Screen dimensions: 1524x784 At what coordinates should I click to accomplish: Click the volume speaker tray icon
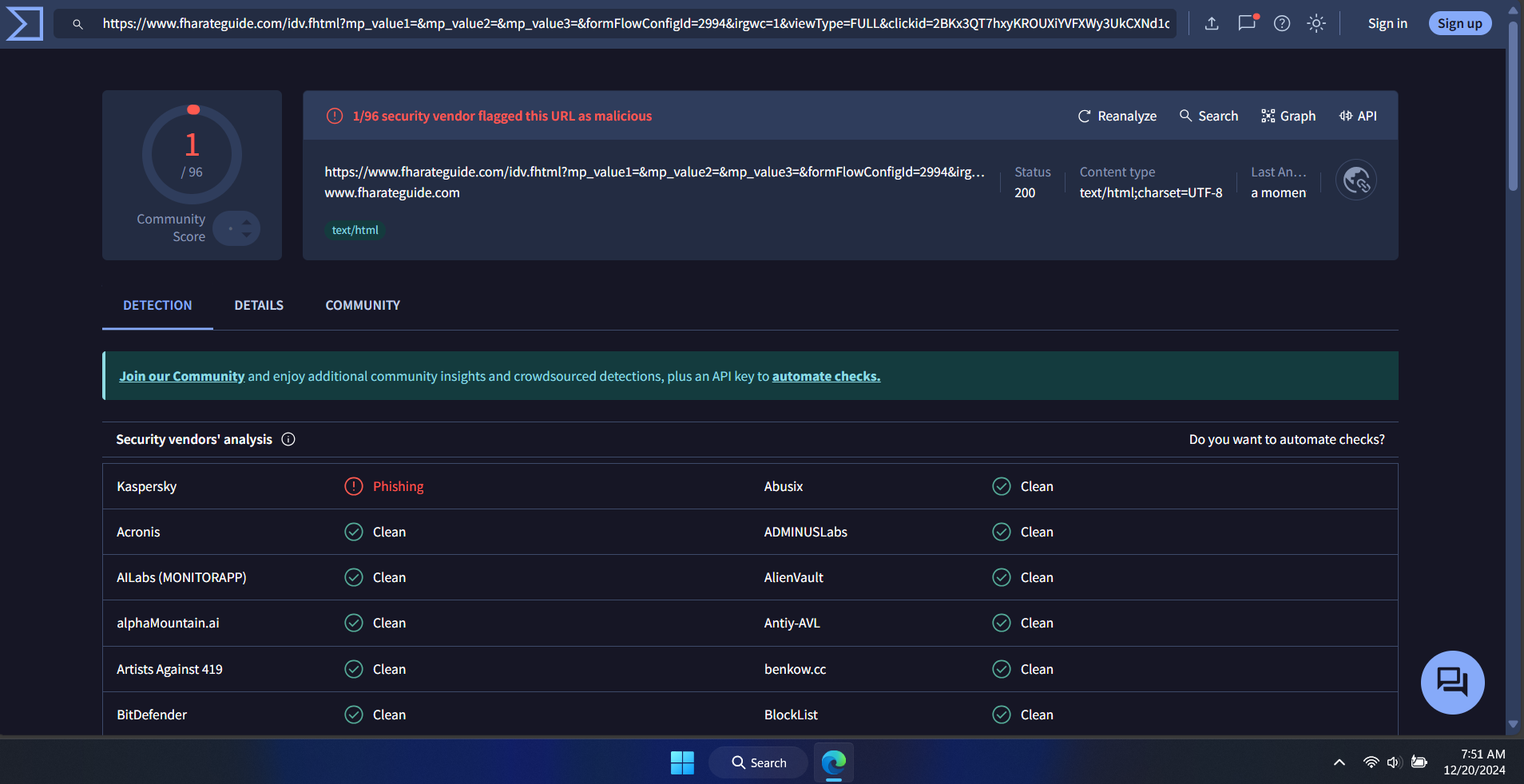point(1394,762)
